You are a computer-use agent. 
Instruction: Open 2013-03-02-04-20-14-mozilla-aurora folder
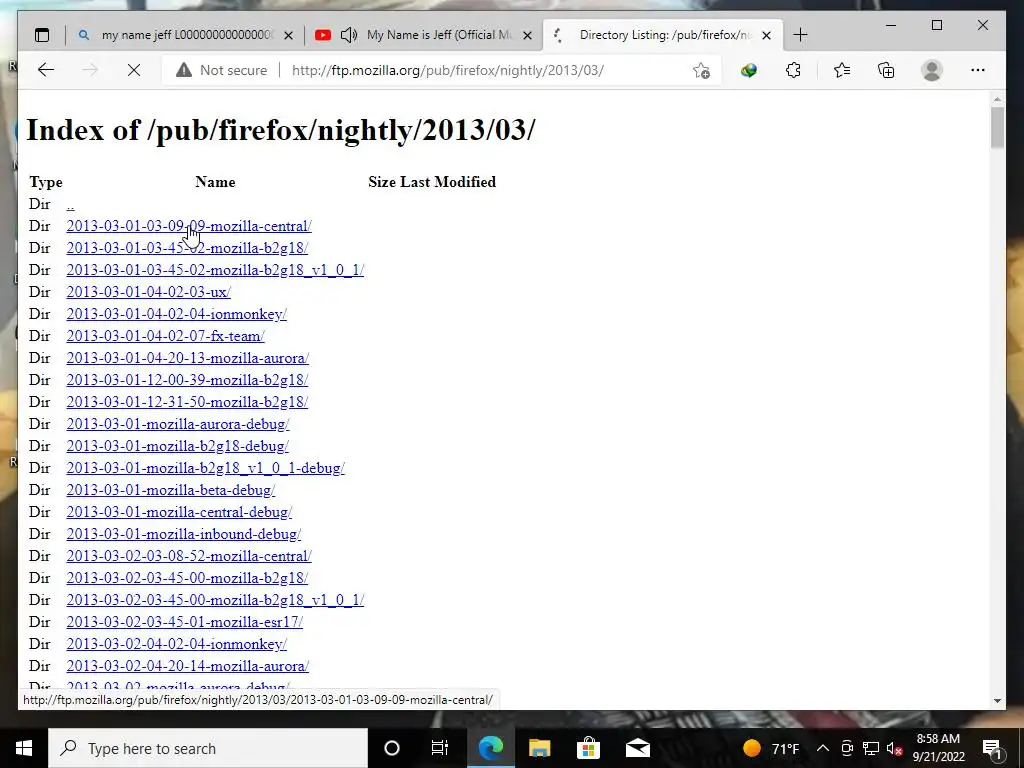(187, 666)
